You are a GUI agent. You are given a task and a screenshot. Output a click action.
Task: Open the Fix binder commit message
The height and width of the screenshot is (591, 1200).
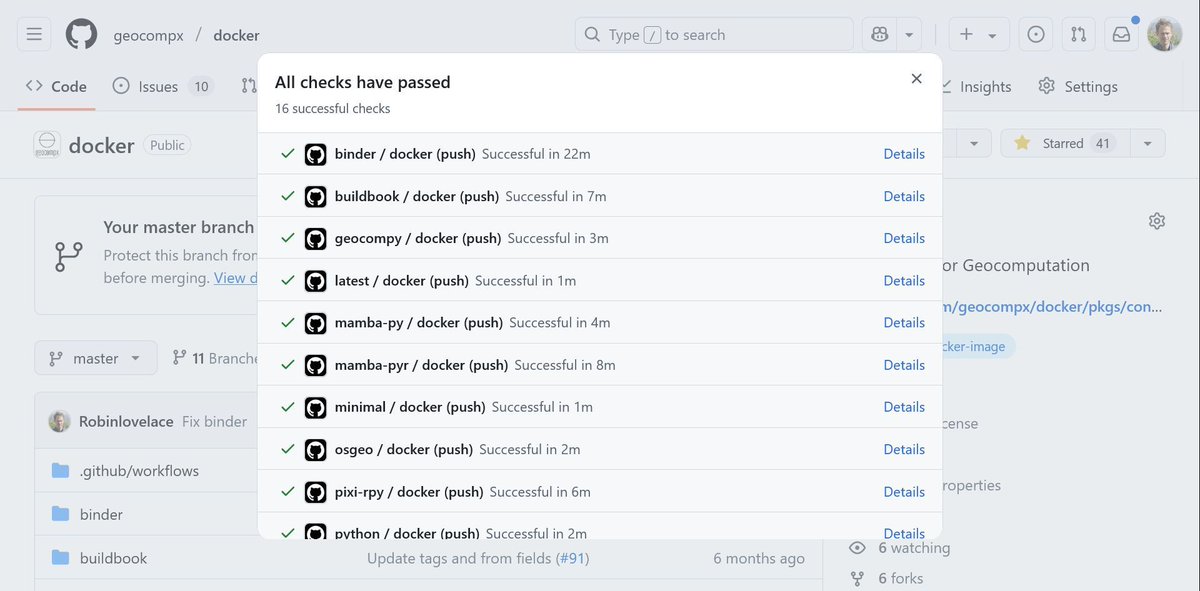214,421
